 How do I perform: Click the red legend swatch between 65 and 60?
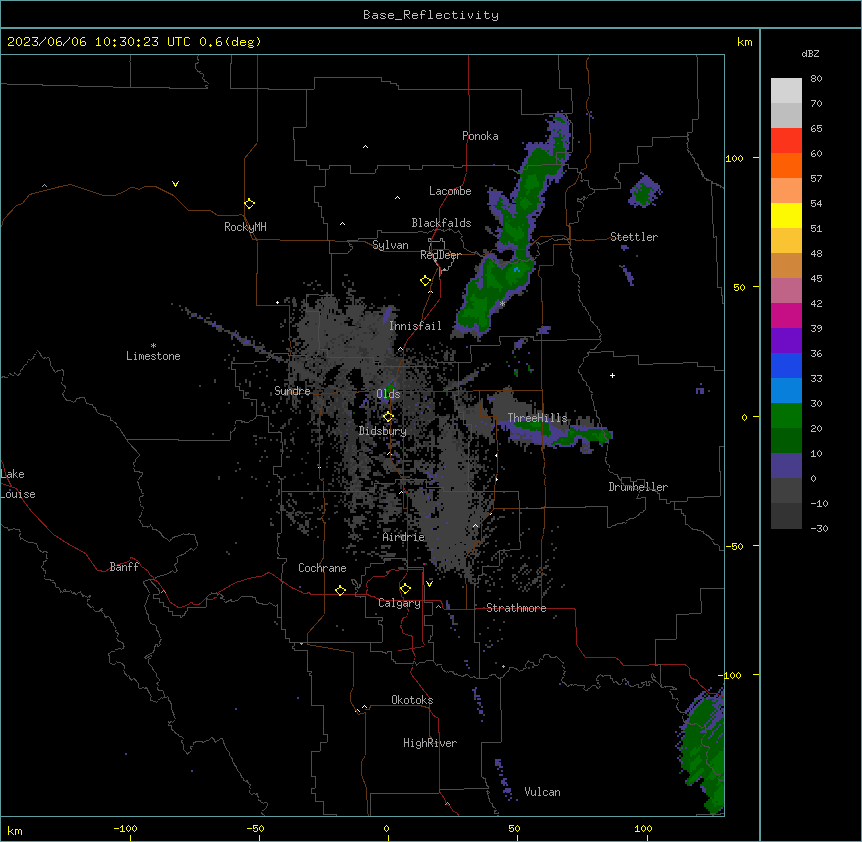786,141
